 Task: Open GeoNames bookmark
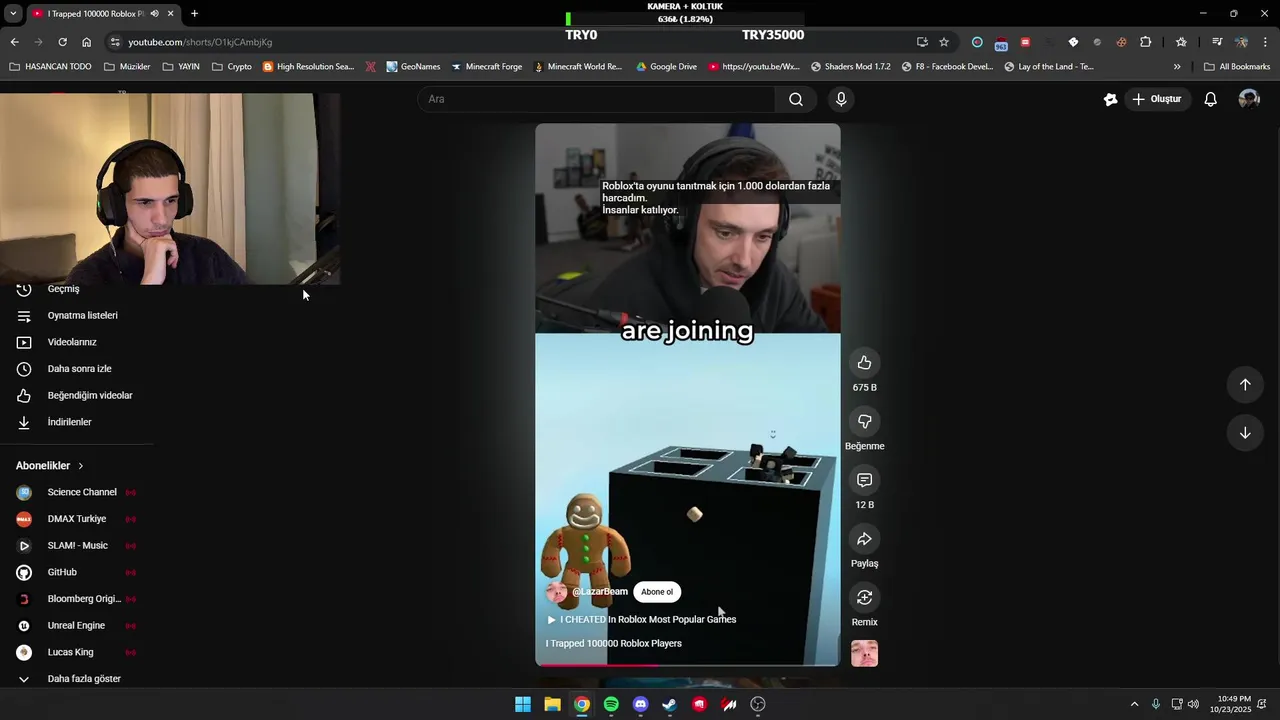pos(411,67)
